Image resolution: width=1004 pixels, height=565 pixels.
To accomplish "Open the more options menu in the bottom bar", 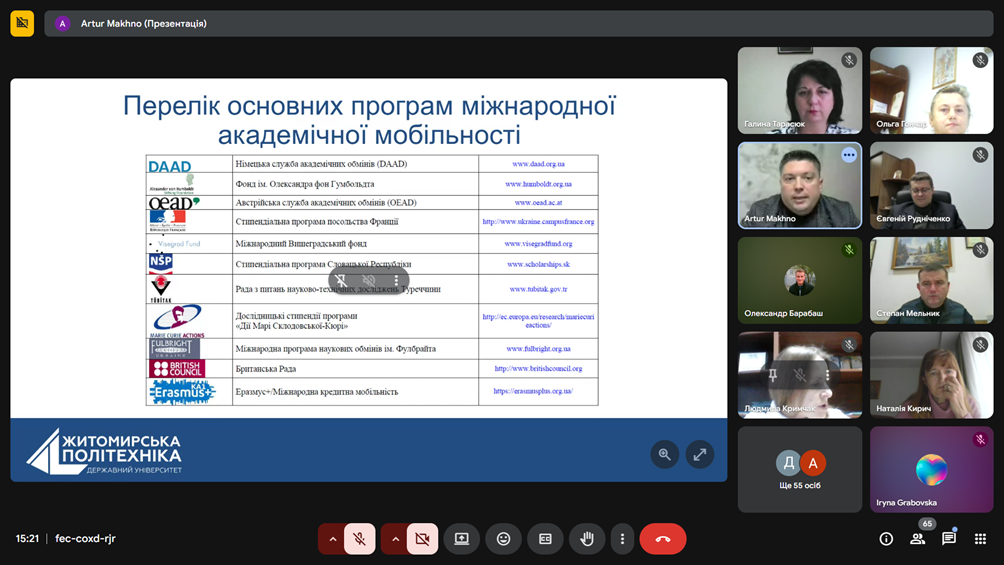I will tap(622, 539).
